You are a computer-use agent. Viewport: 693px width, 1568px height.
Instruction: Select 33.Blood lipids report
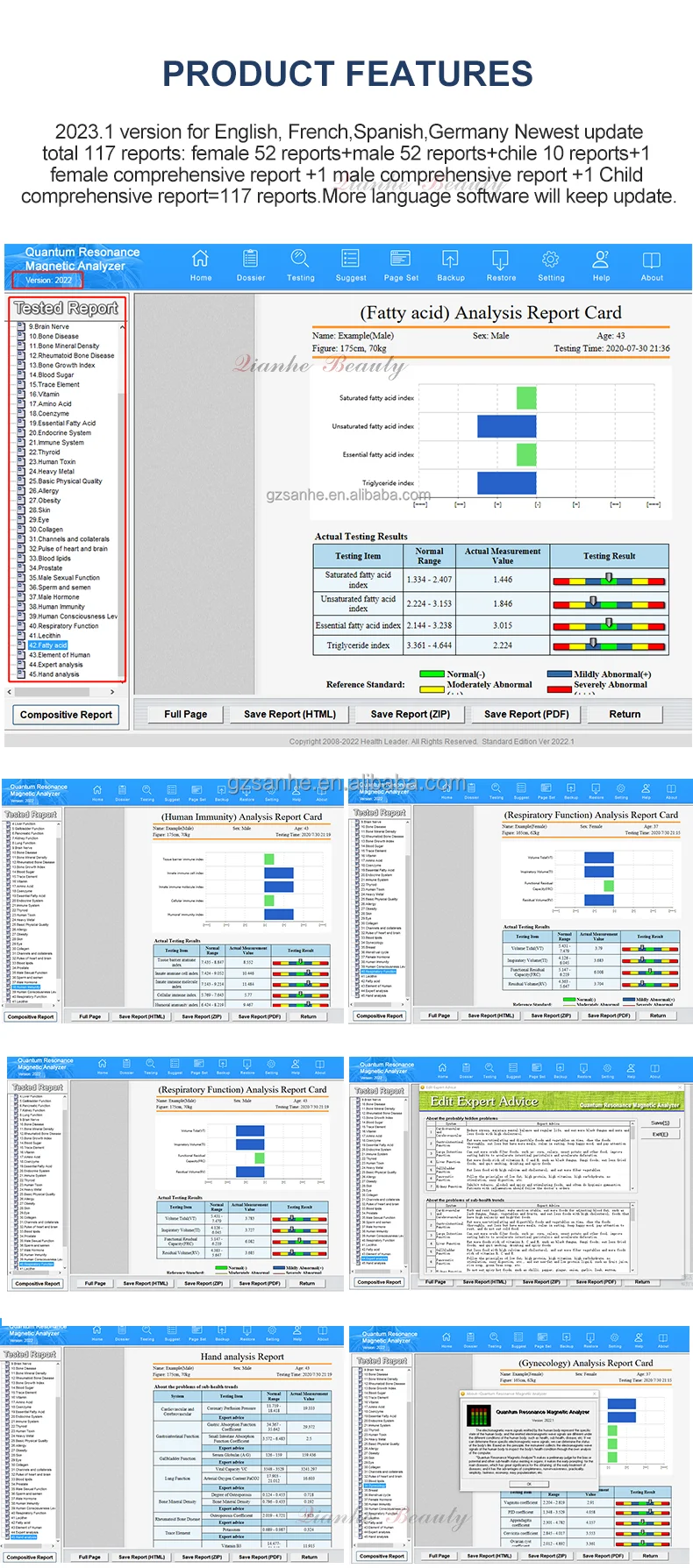[49, 558]
